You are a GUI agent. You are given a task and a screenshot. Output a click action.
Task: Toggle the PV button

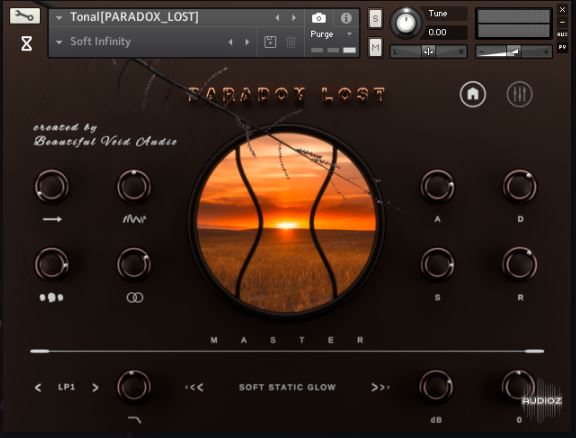(562, 47)
